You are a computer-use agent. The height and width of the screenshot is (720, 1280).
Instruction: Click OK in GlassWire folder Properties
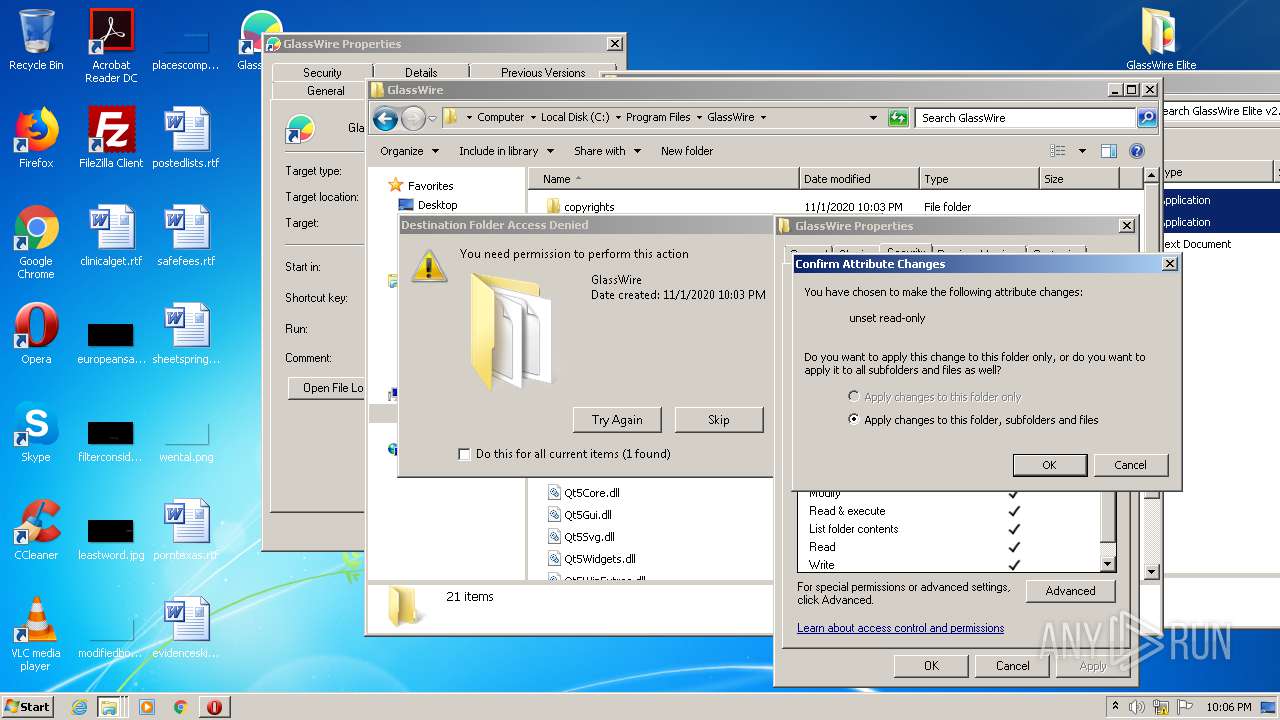point(931,666)
